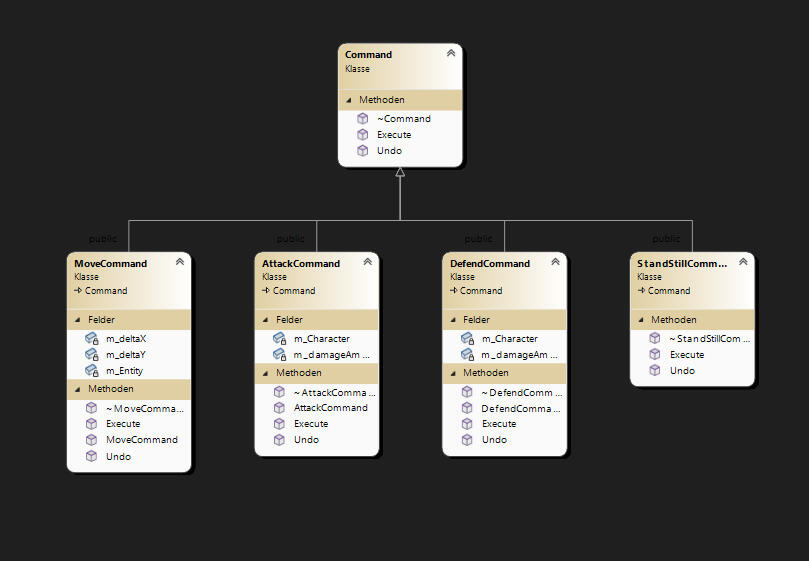
Task: Click the inheritance arrowhead below Command class
Action: pyautogui.click(x=400, y=173)
